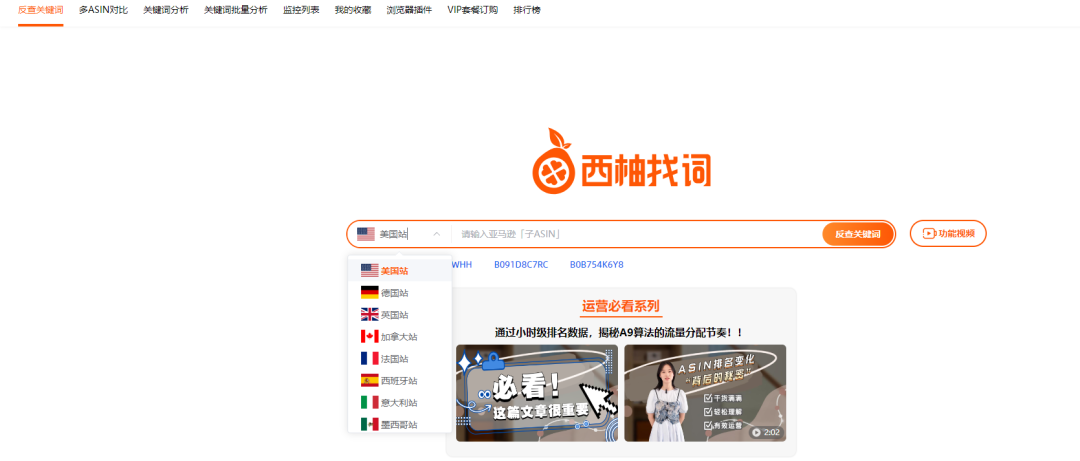Click the German flag icon
The height and width of the screenshot is (461, 1080).
370,293
